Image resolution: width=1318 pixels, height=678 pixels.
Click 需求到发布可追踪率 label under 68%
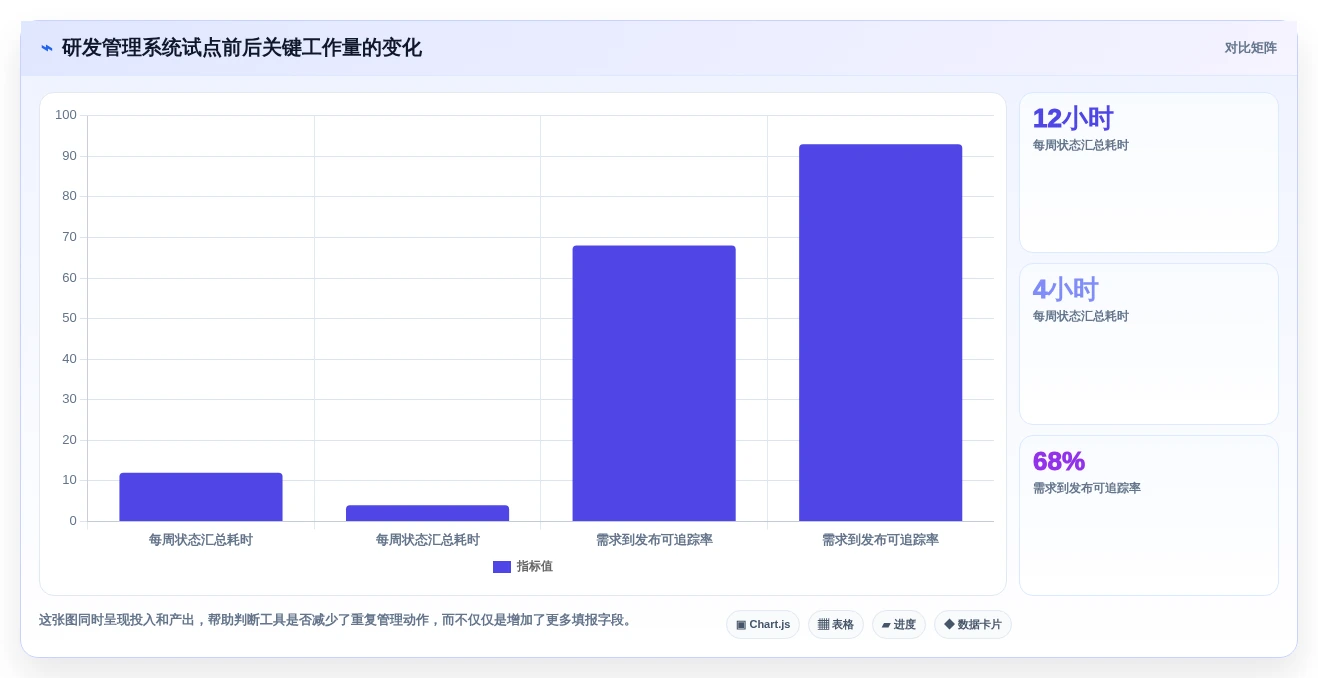click(x=1087, y=489)
